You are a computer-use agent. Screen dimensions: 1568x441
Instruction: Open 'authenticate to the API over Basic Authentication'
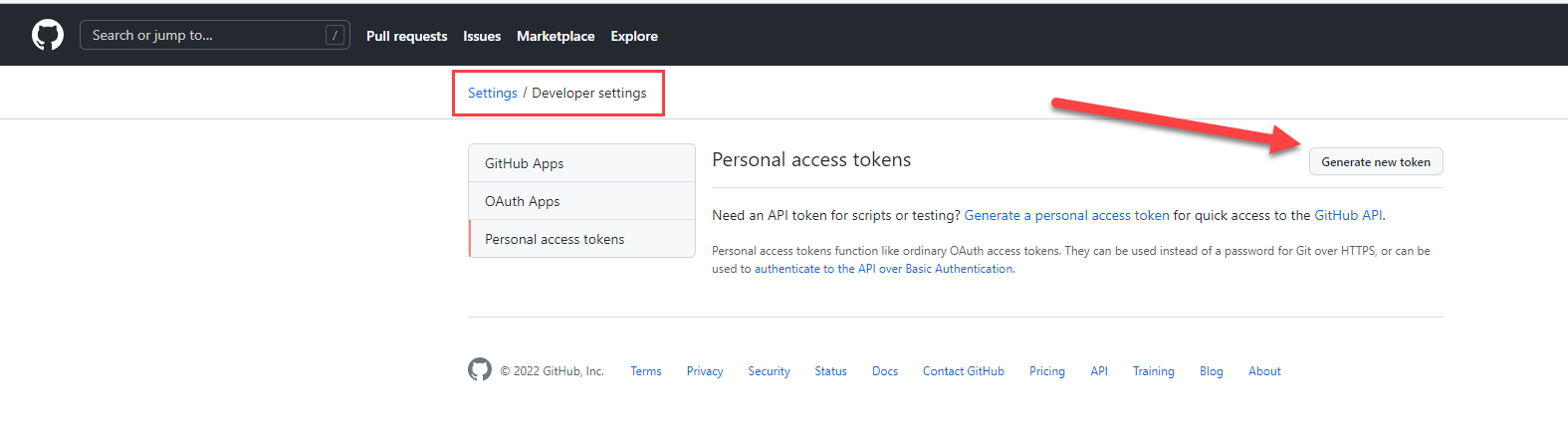click(x=883, y=269)
